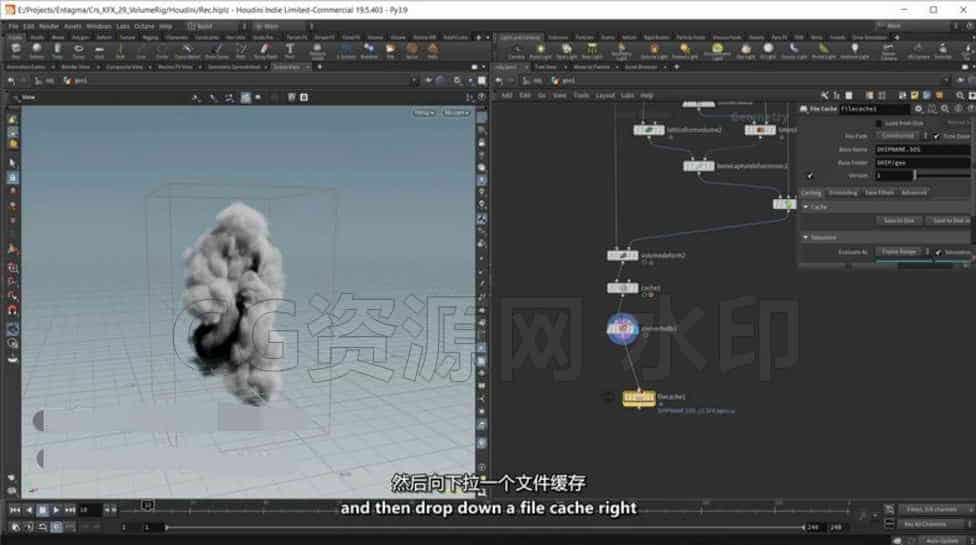The width and height of the screenshot is (976, 545).
Task: Click Save to Disk in Background button
Action: tap(948, 220)
